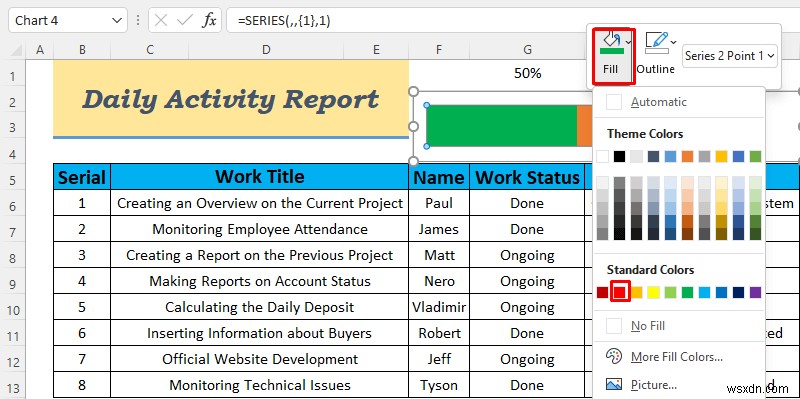Click the 'Monitoring Technical Issues' cell
This screenshot has height=399, width=800.
click(260, 385)
